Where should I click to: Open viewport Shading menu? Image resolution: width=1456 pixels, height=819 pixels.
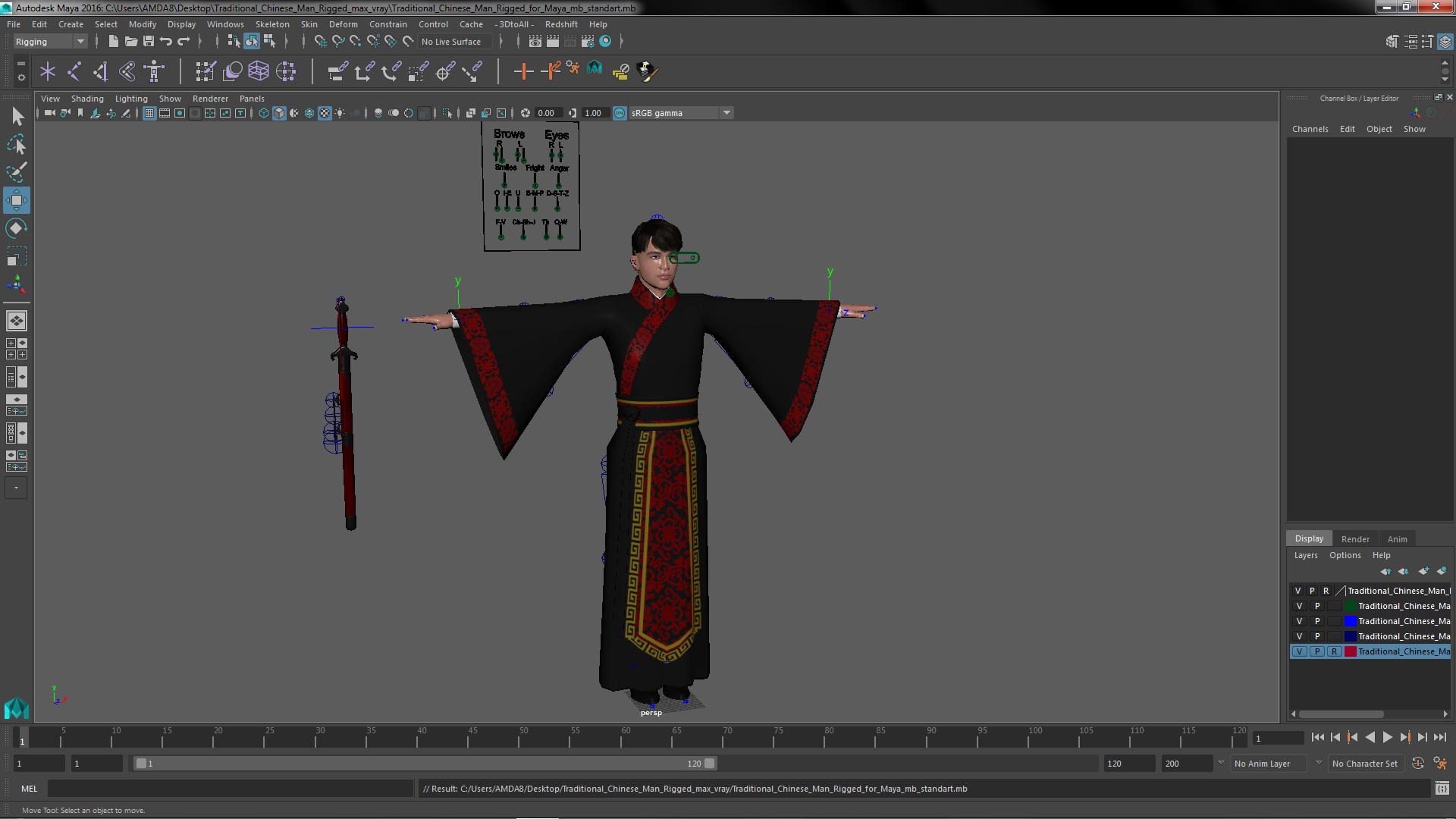tap(87, 99)
